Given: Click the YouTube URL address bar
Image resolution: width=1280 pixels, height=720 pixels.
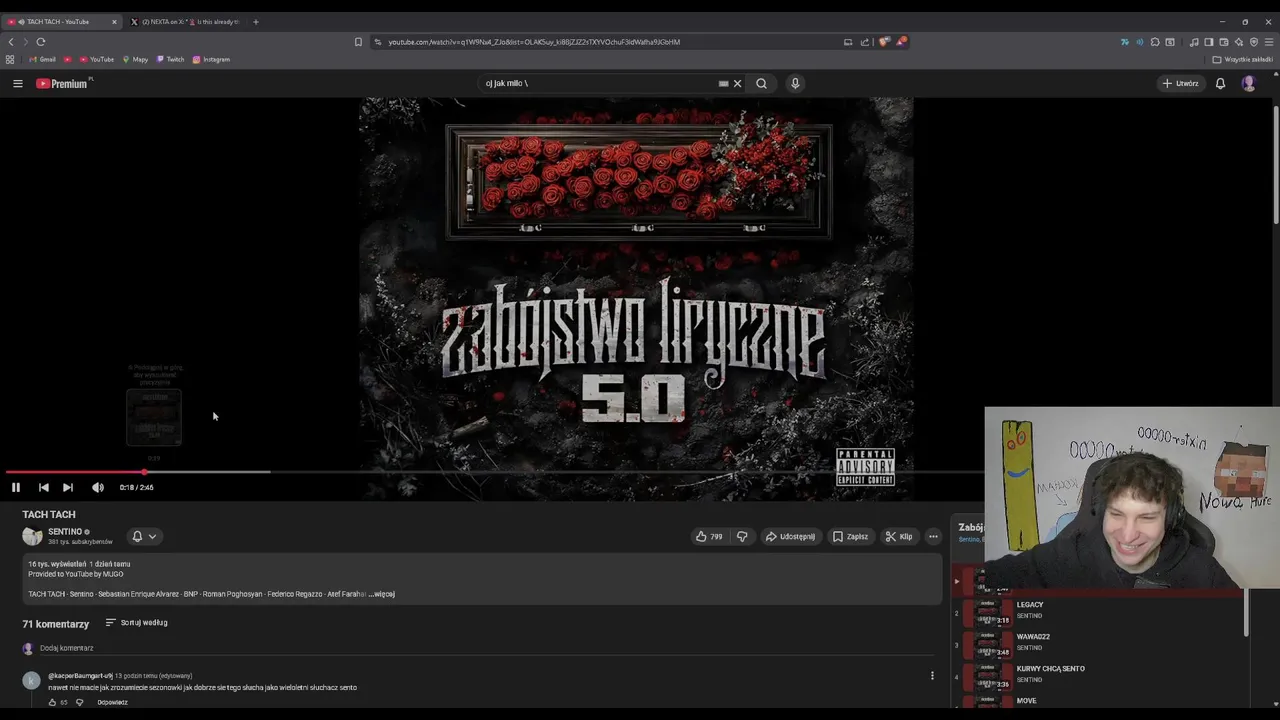Looking at the screenshot, I should 534,42.
